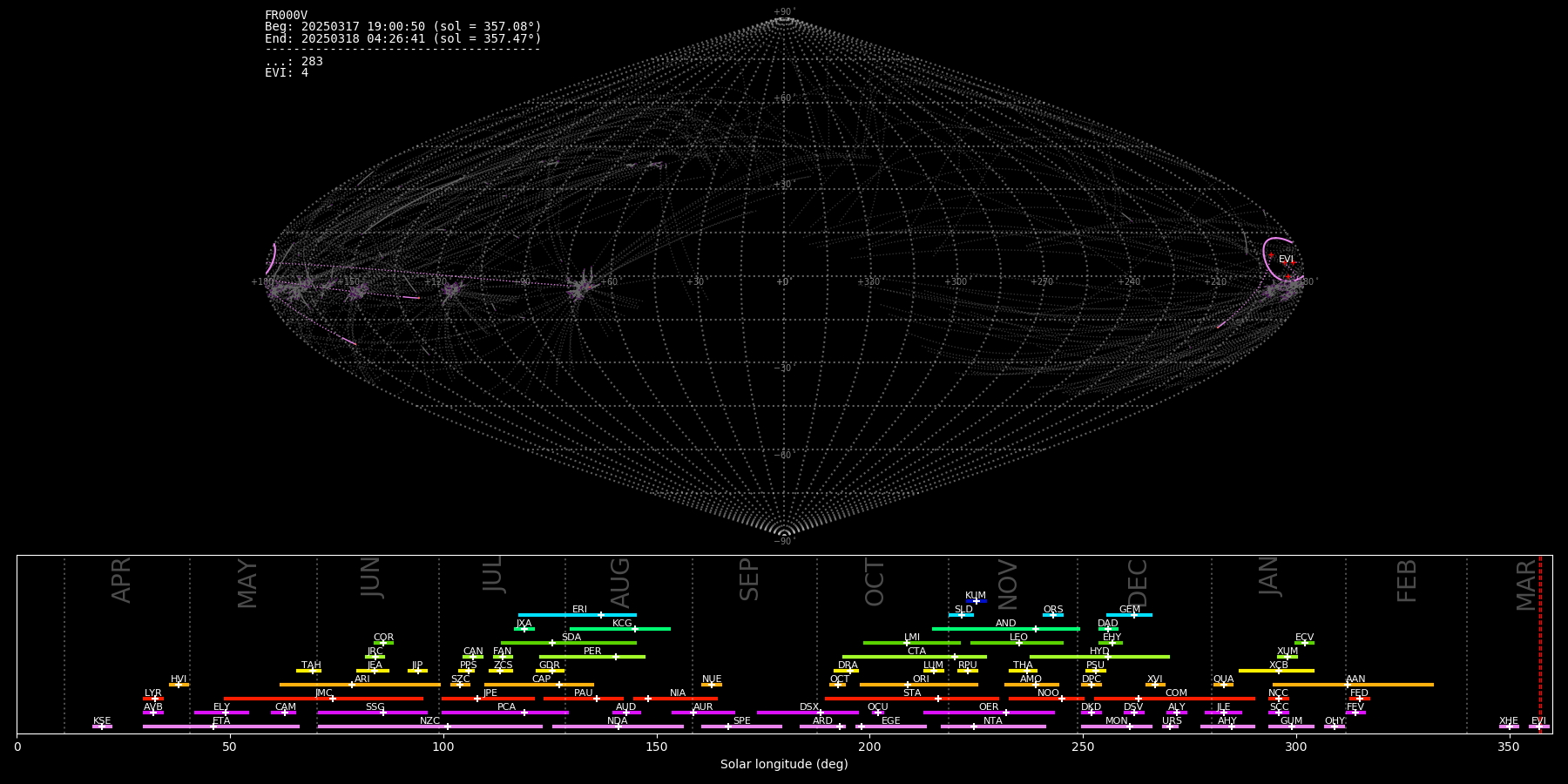
Task: Click the PER shower label
Action: tap(592, 652)
